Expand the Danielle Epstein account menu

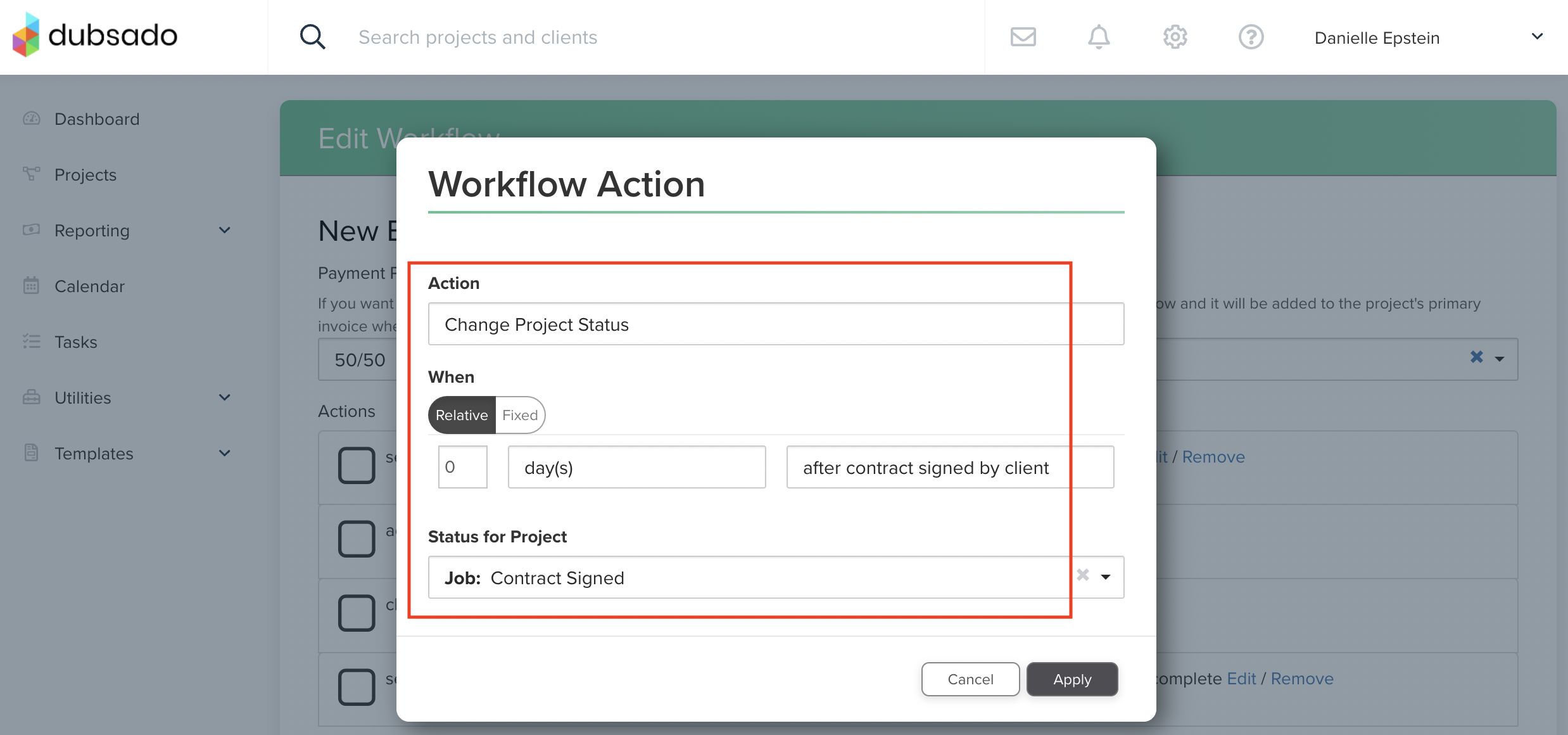click(x=1537, y=37)
